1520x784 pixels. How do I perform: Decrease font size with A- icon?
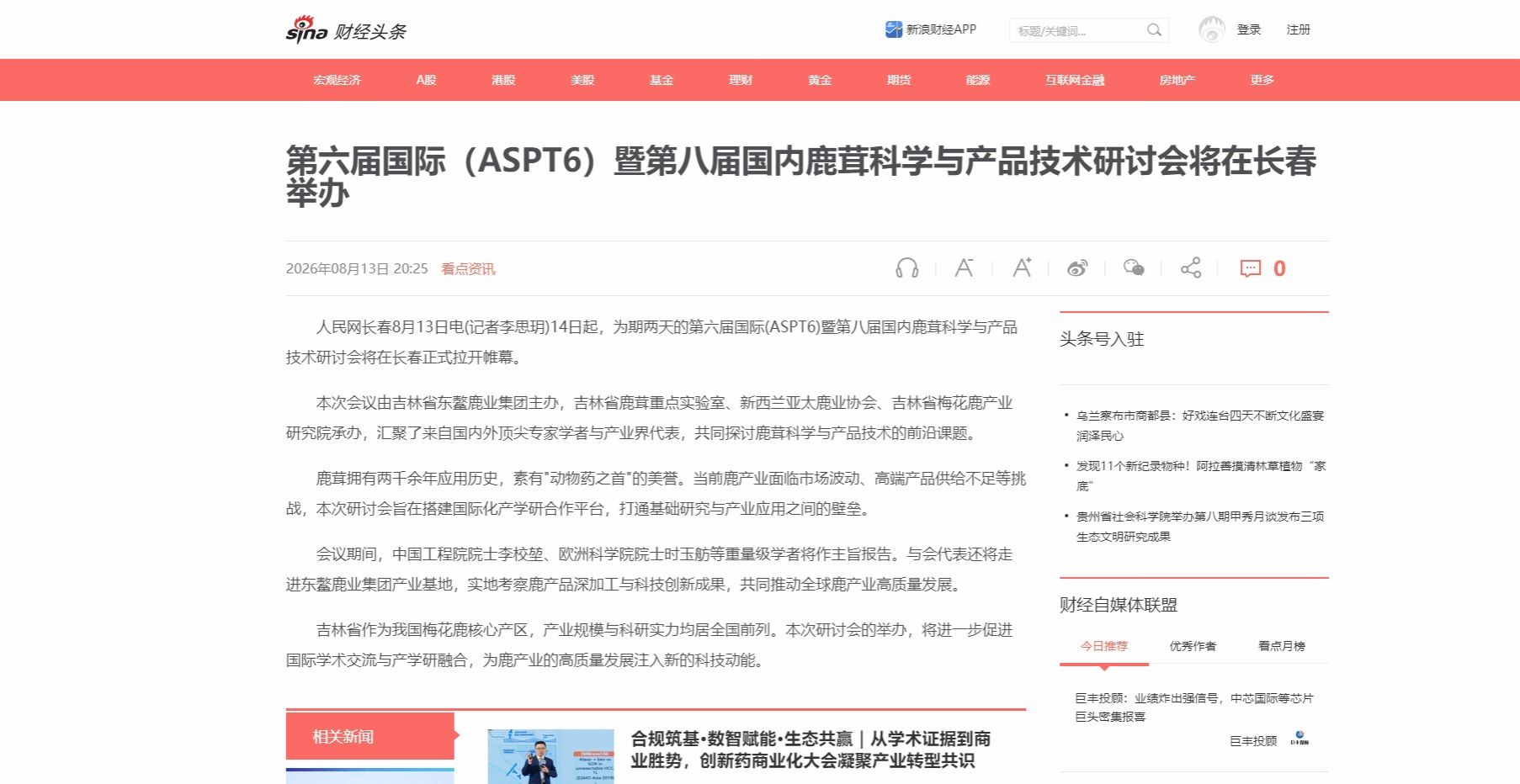click(964, 268)
